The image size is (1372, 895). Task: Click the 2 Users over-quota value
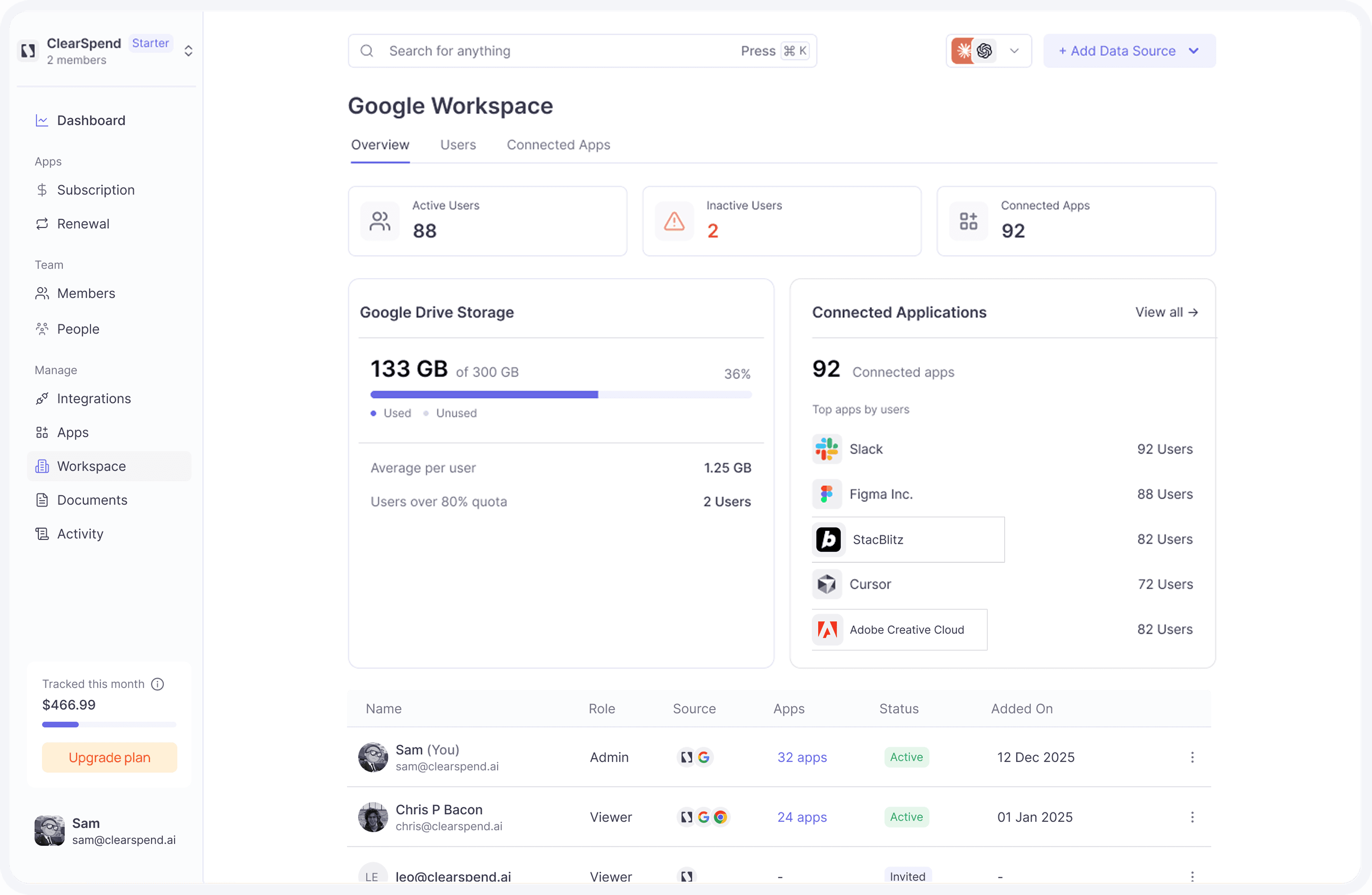[x=727, y=502]
